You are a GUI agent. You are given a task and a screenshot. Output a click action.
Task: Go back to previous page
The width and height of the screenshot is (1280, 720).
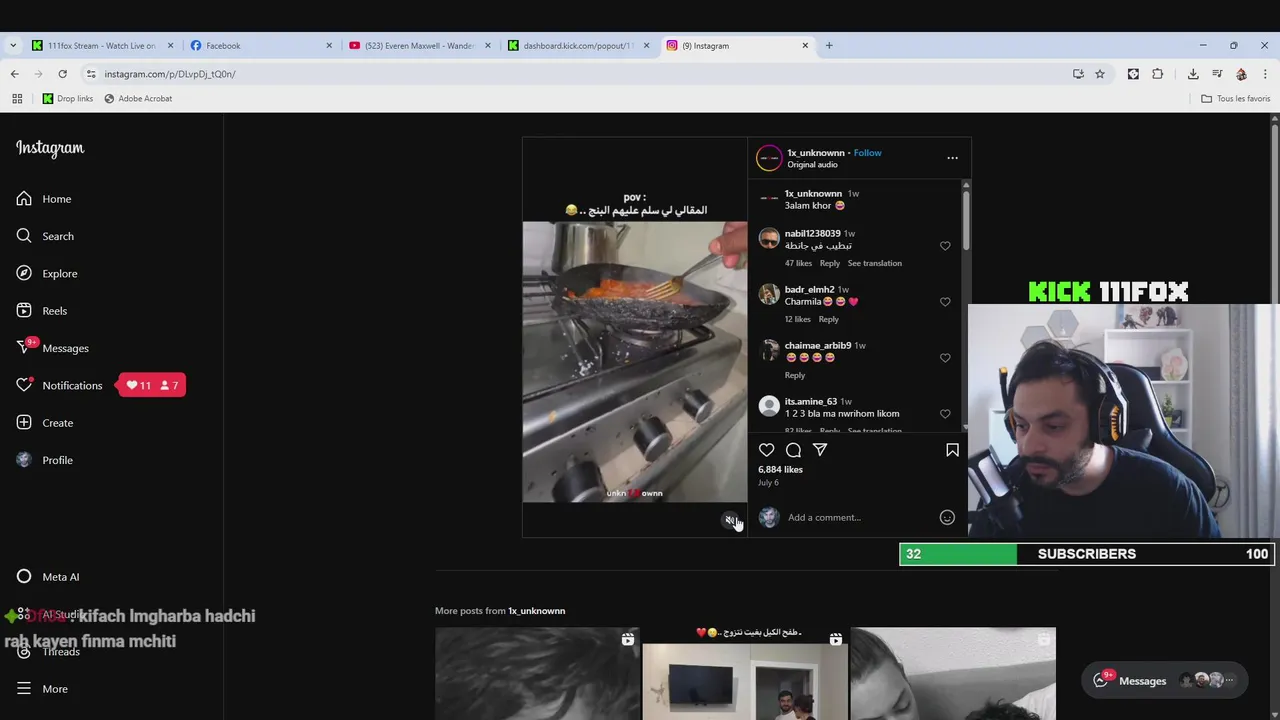click(x=14, y=74)
